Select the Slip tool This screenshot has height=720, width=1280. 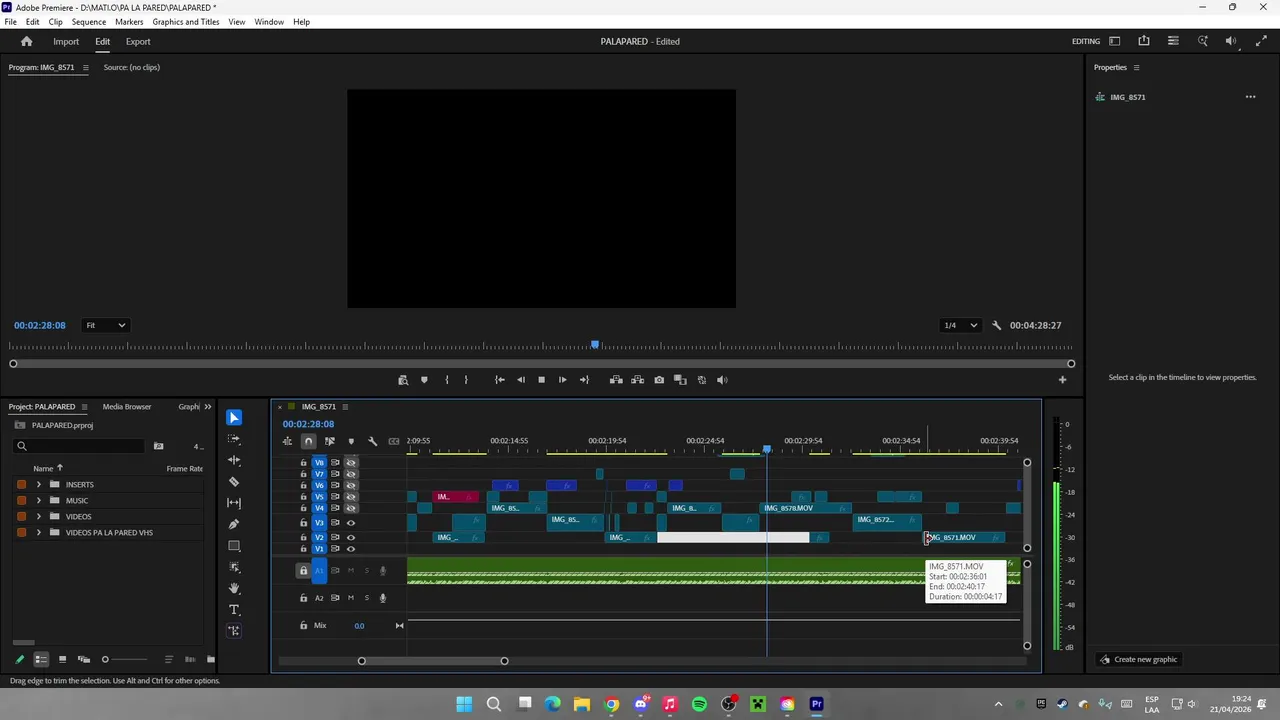(234, 503)
